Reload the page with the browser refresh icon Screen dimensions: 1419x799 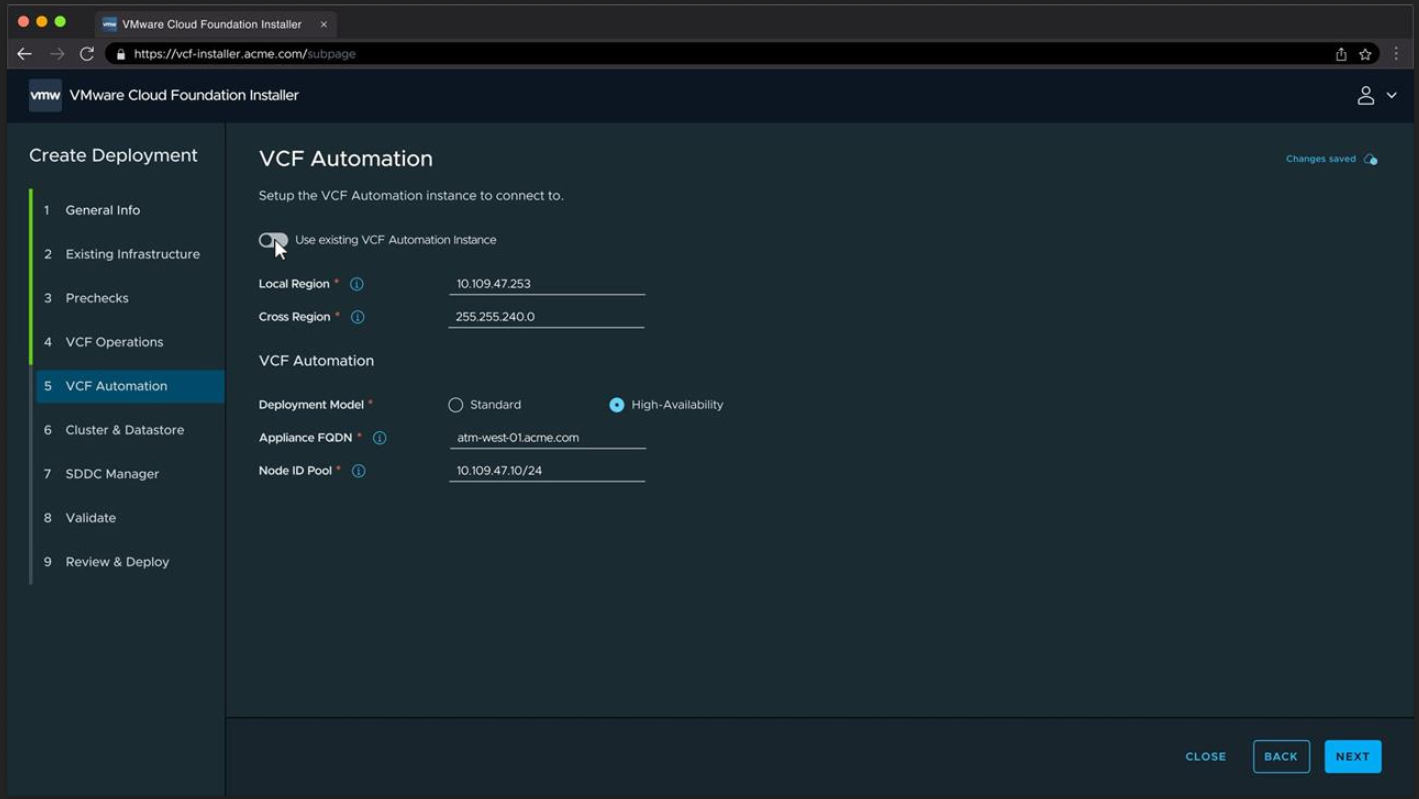coord(87,54)
